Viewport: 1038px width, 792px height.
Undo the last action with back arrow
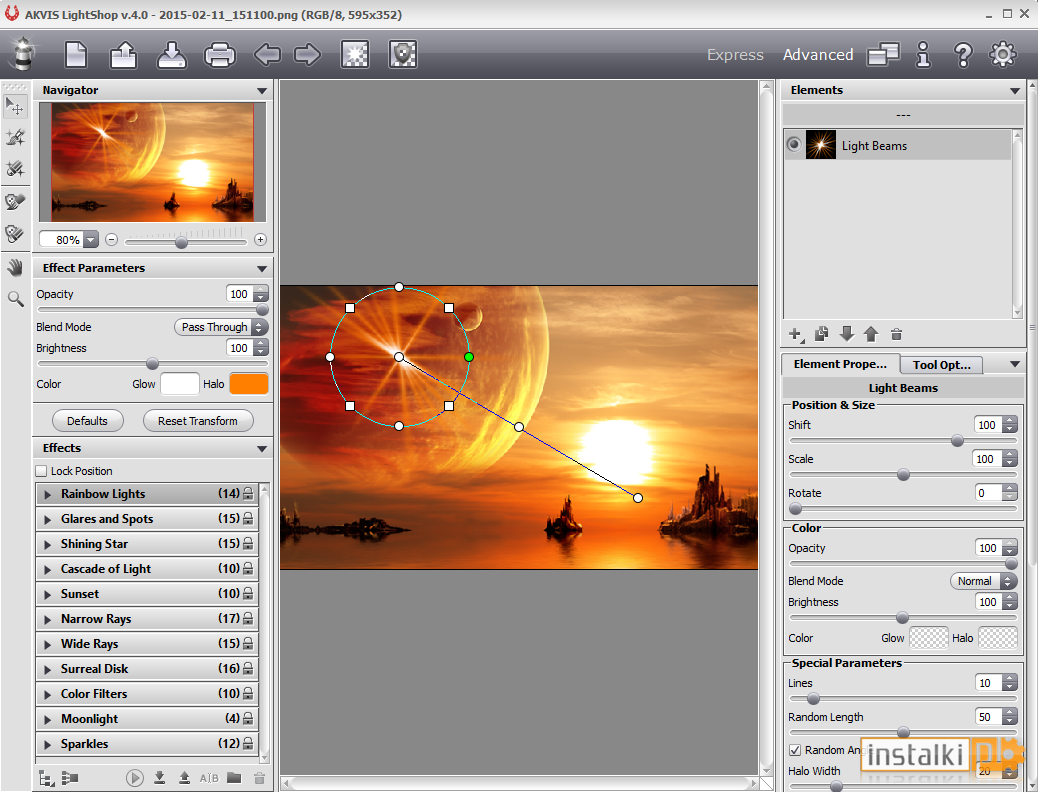[x=267, y=54]
